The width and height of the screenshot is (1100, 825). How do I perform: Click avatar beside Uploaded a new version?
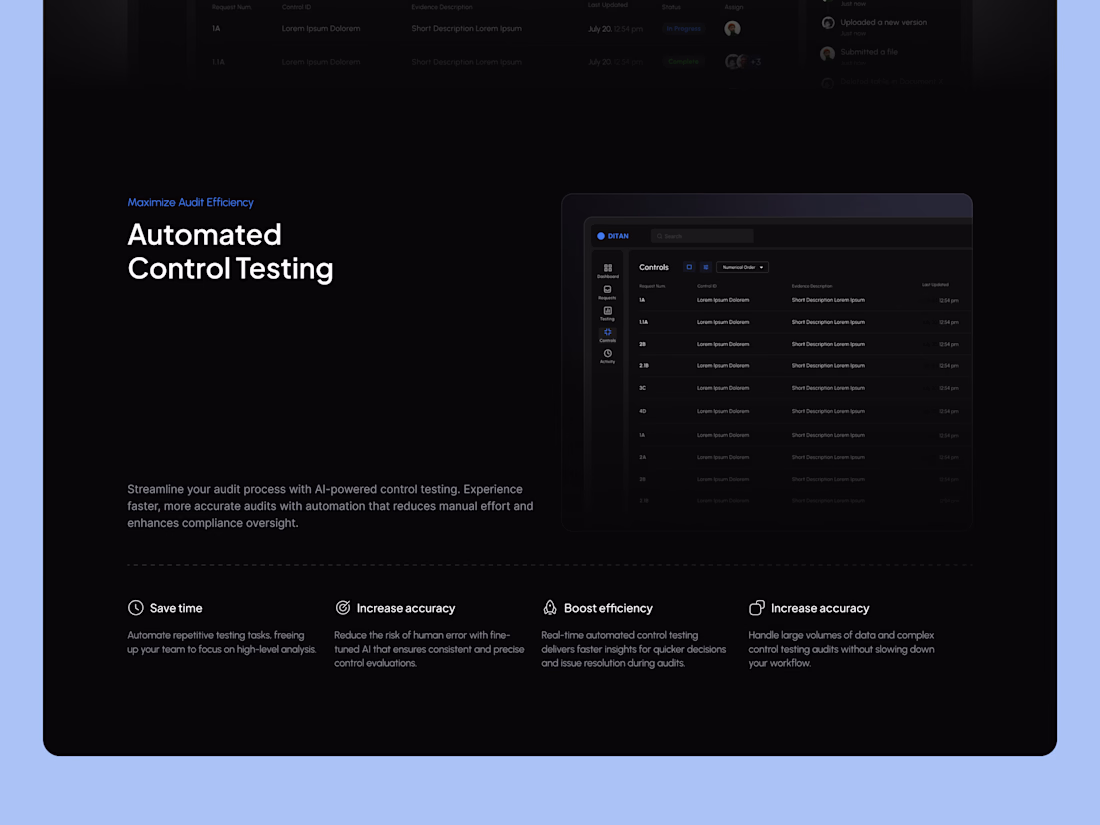[x=828, y=22]
